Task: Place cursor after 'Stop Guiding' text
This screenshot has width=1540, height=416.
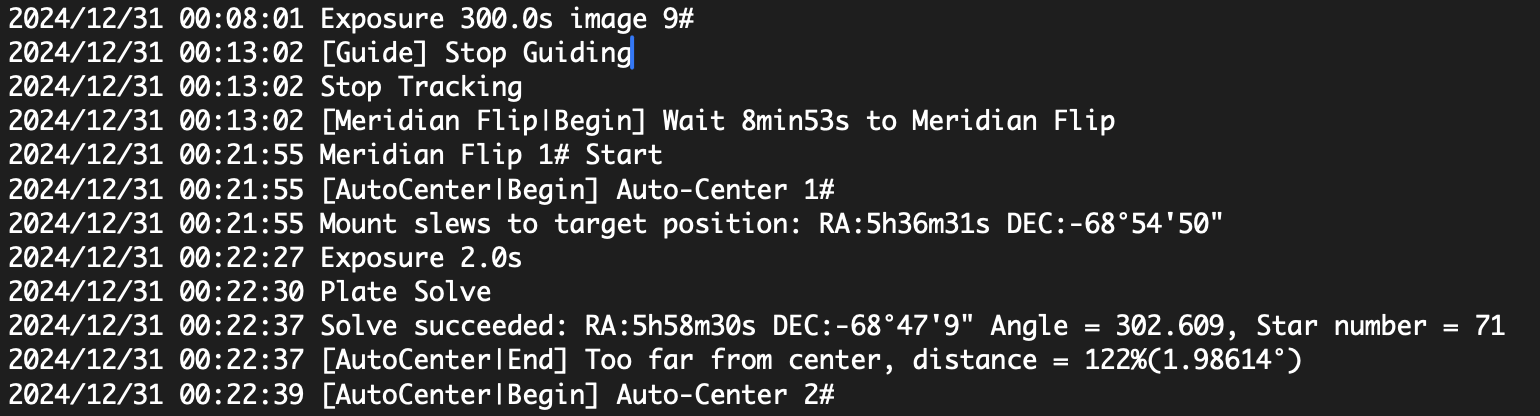Action: (x=631, y=53)
